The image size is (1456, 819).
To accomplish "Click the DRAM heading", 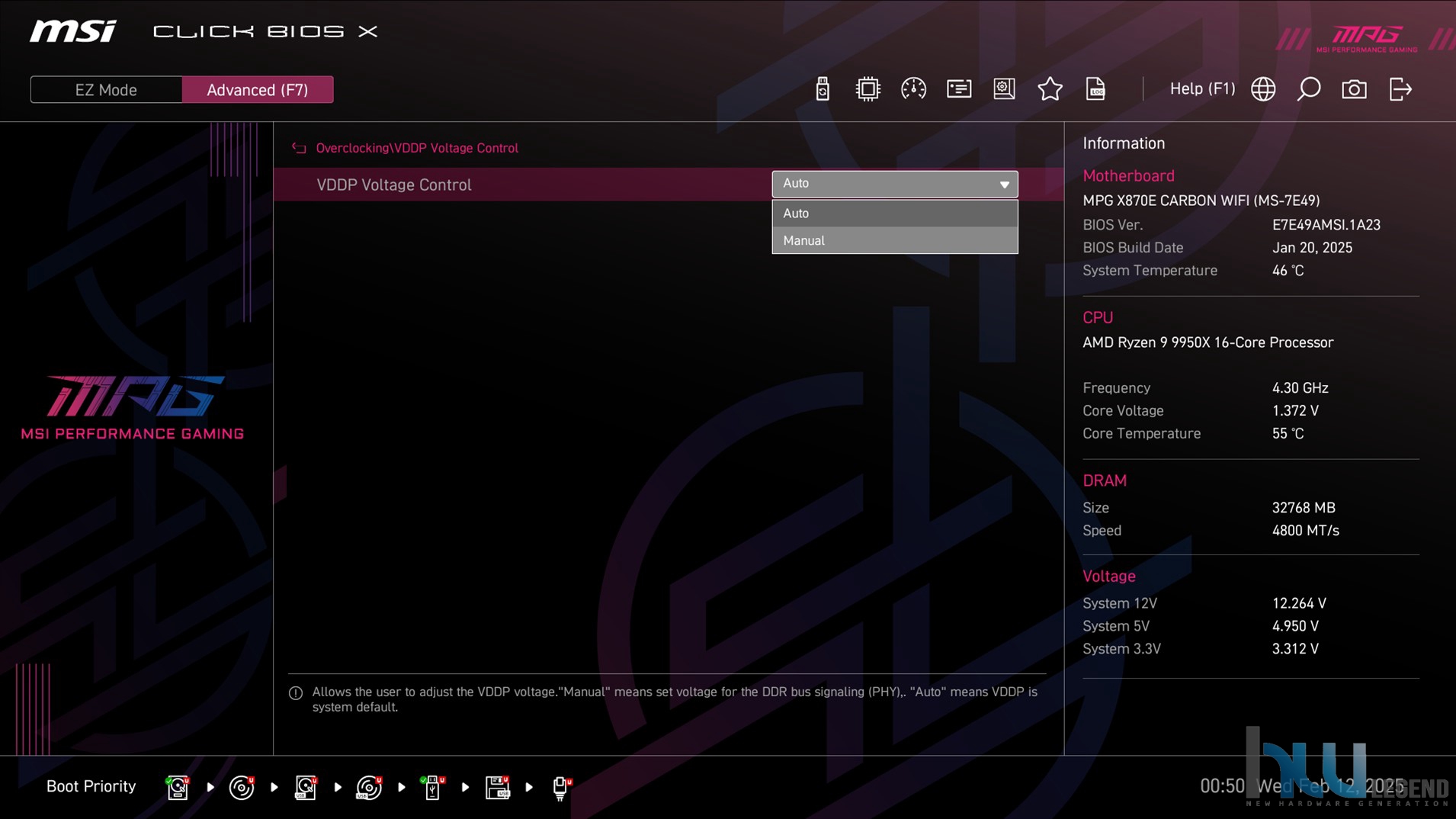I will click(1105, 480).
